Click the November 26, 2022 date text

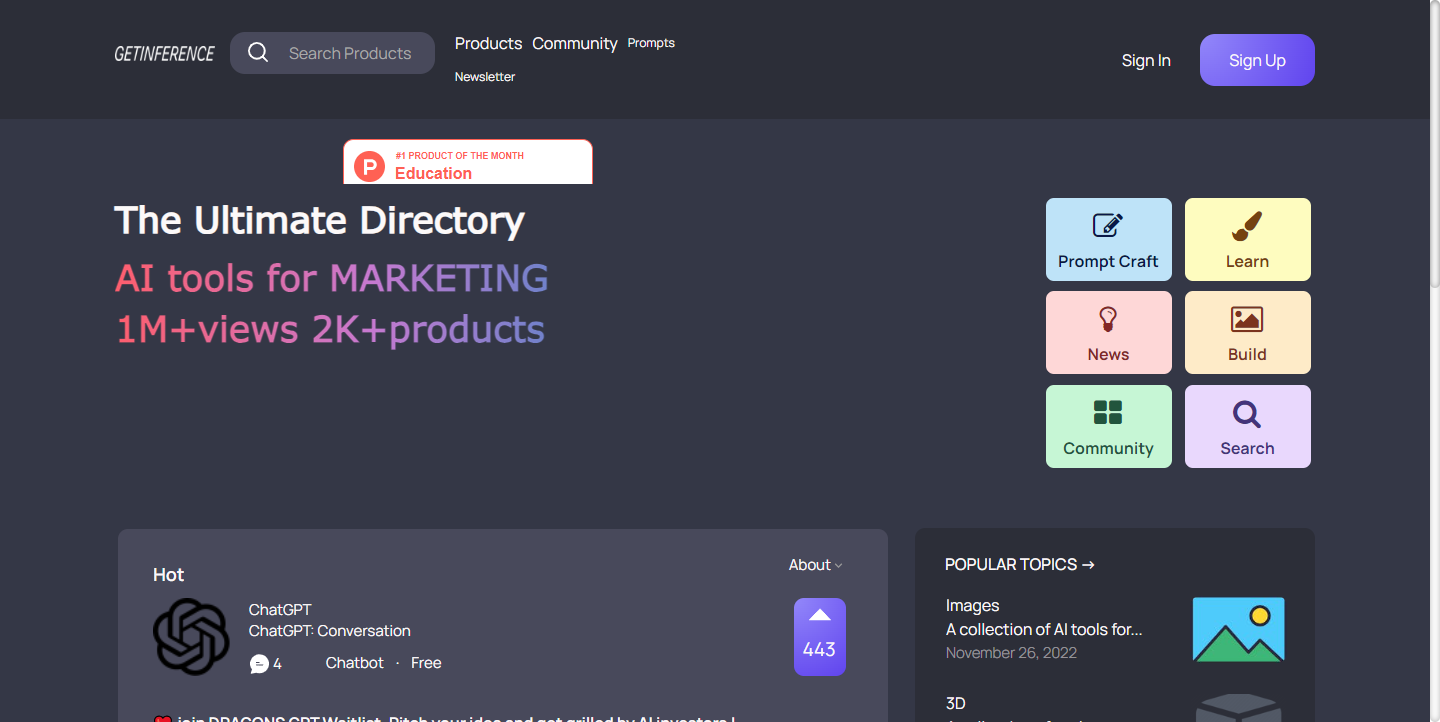point(1011,653)
